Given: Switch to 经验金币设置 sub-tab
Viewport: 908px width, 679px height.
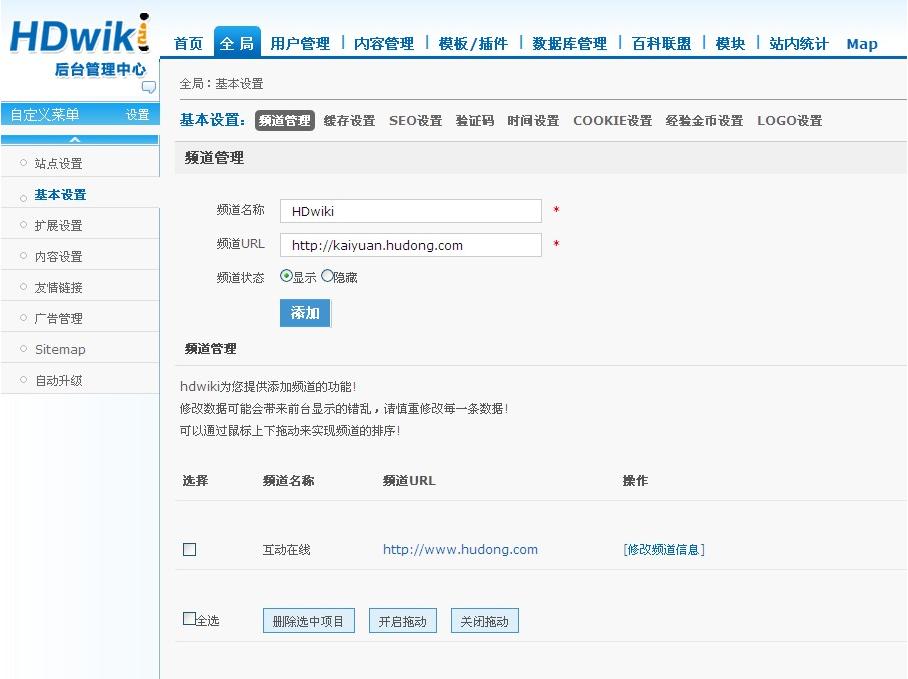Looking at the screenshot, I should tap(704, 120).
